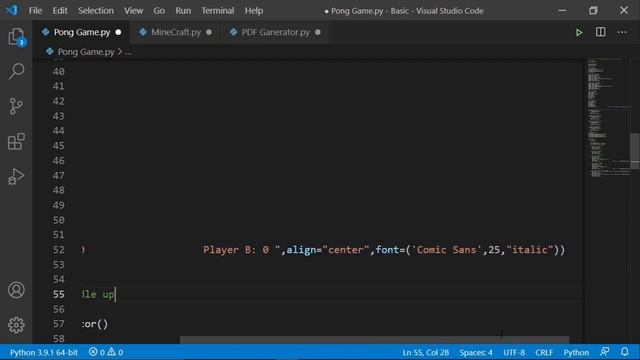Click Pong Game.py in the breadcrumb
640x360 pixels.
point(86,52)
